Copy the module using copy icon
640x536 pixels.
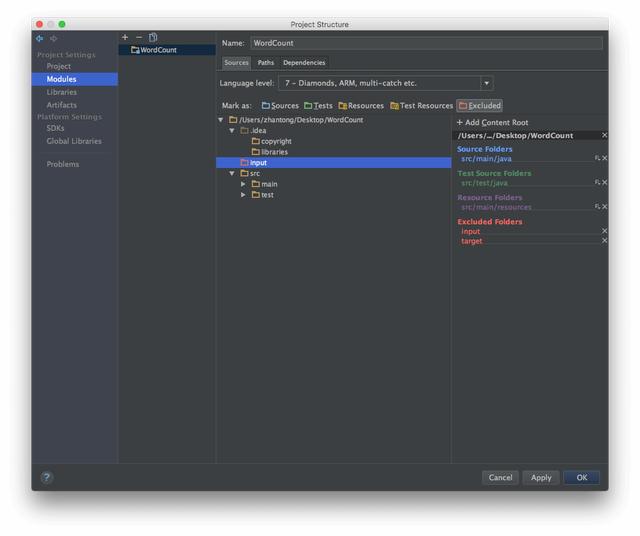[153, 37]
